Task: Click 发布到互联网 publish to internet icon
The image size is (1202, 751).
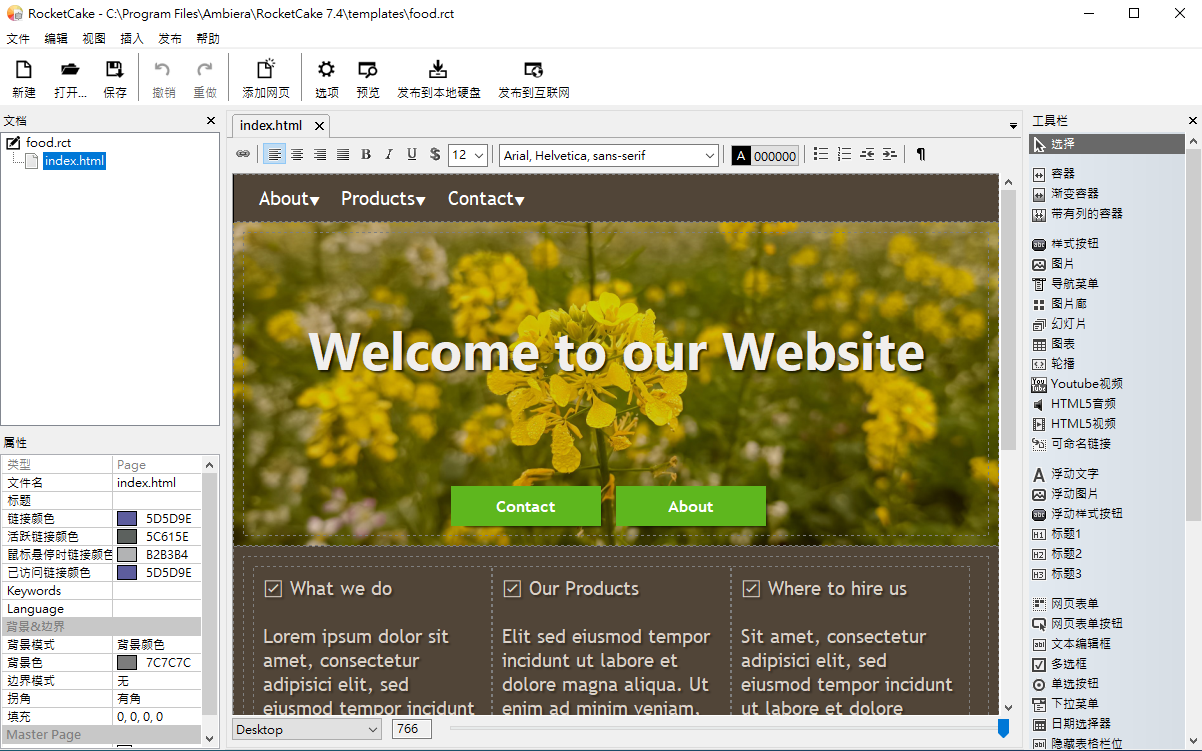Action: [x=534, y=70]
